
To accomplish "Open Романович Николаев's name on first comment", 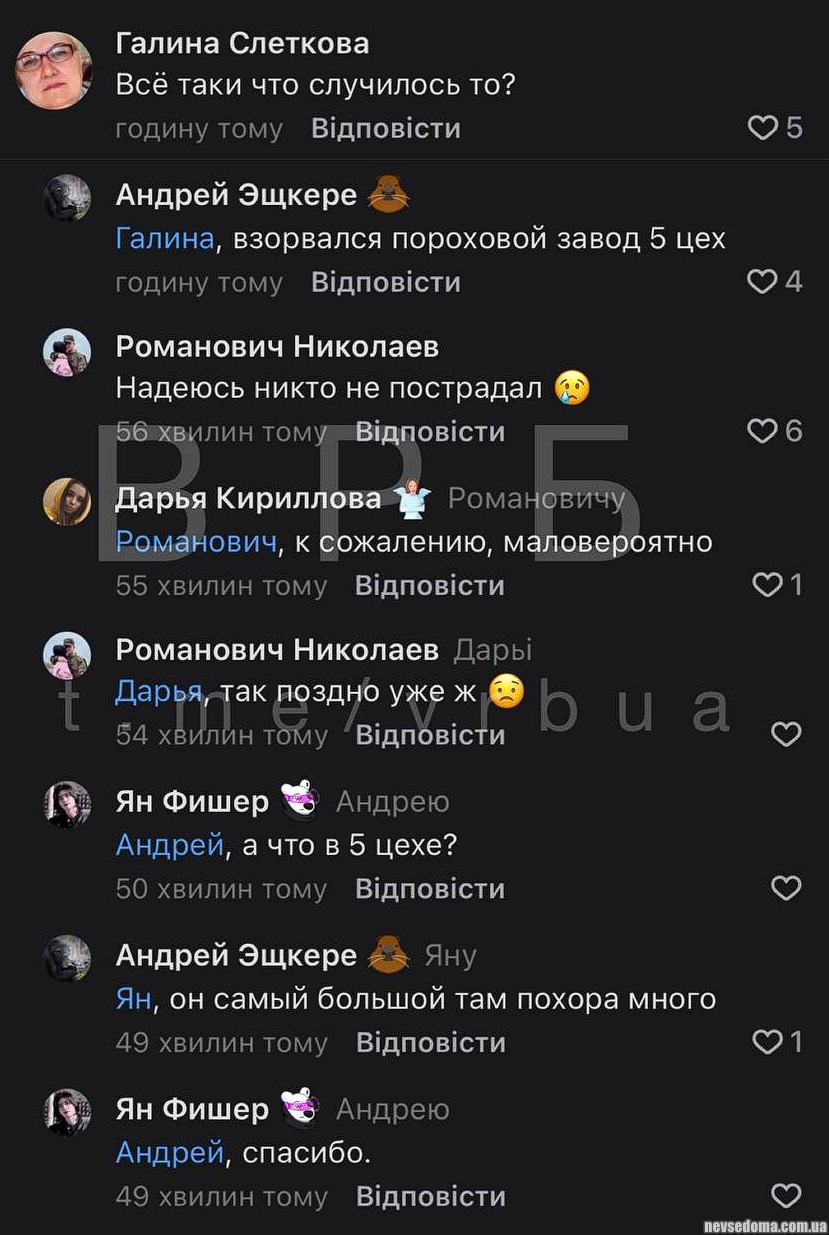I will pyautogui.click(x=277, y=346).
